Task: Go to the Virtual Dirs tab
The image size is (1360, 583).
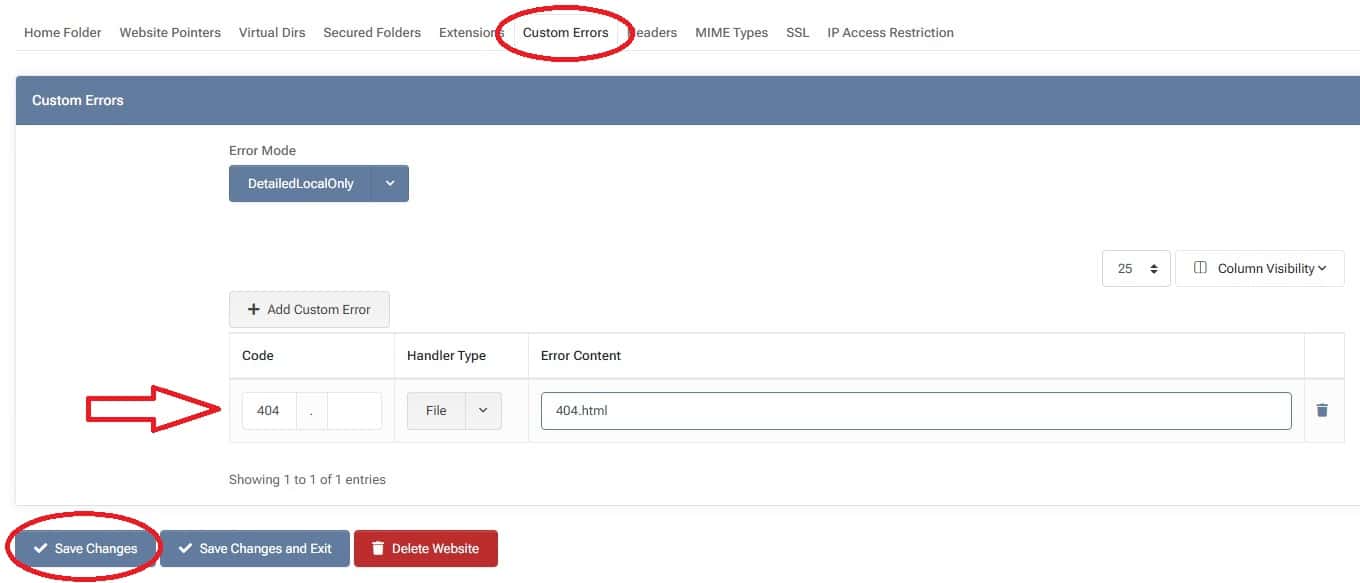Action: (272, 32)
